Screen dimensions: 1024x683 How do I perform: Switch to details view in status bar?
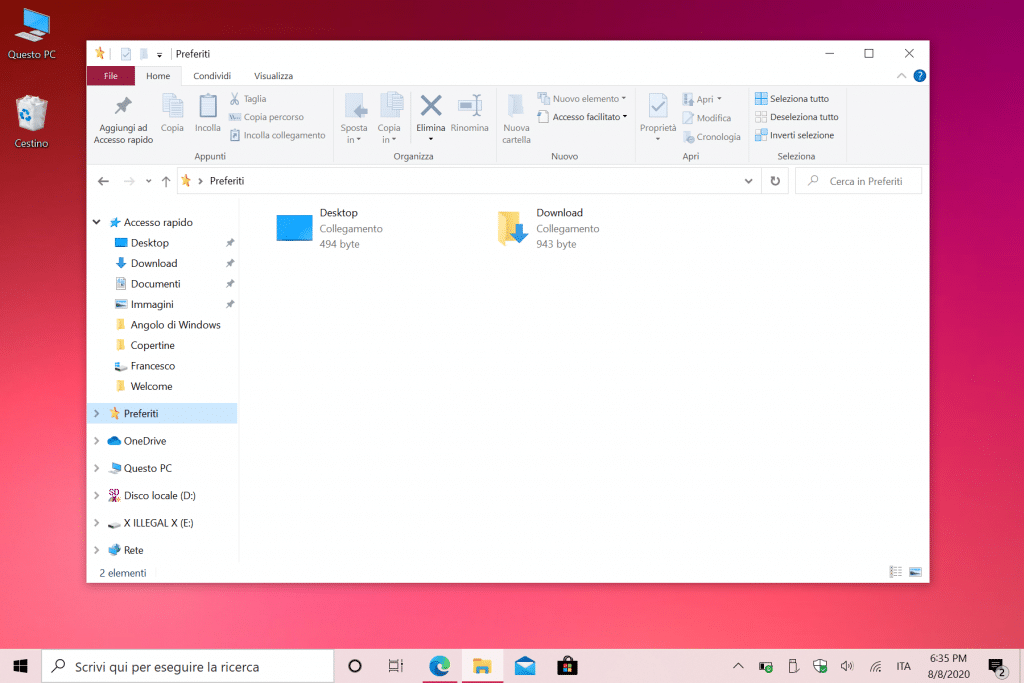(896, 572)
